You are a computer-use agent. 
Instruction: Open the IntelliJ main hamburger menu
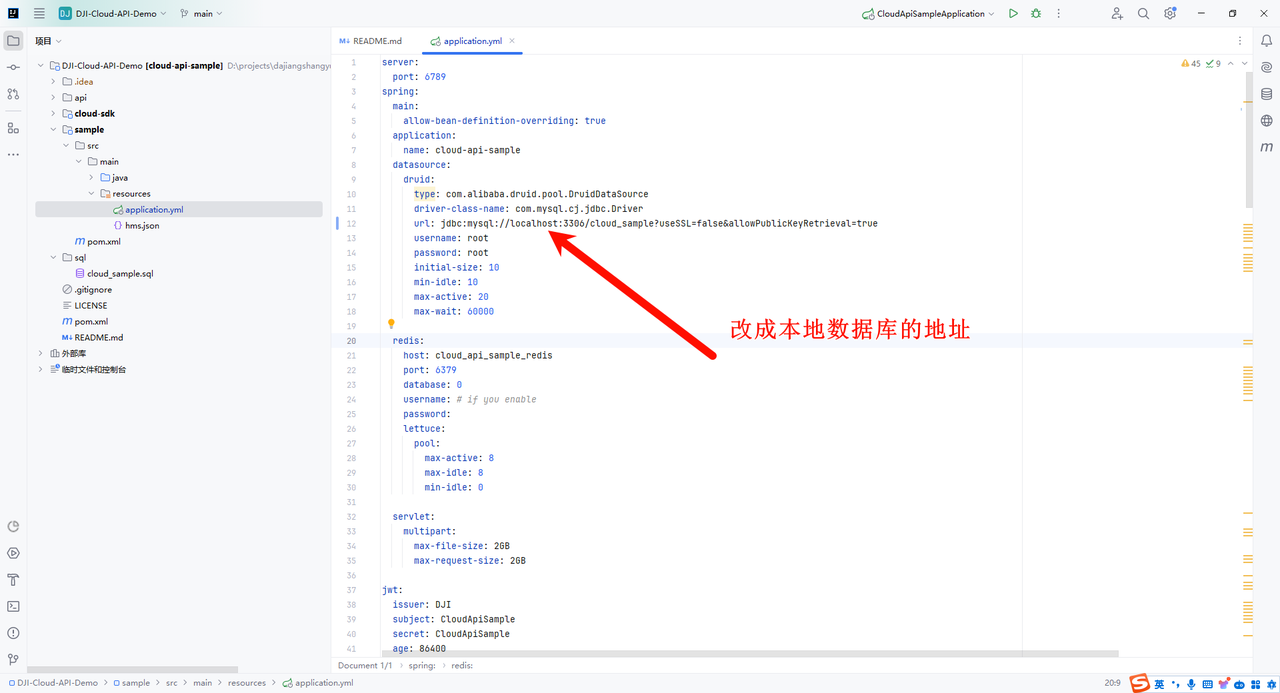coord(39,13)
